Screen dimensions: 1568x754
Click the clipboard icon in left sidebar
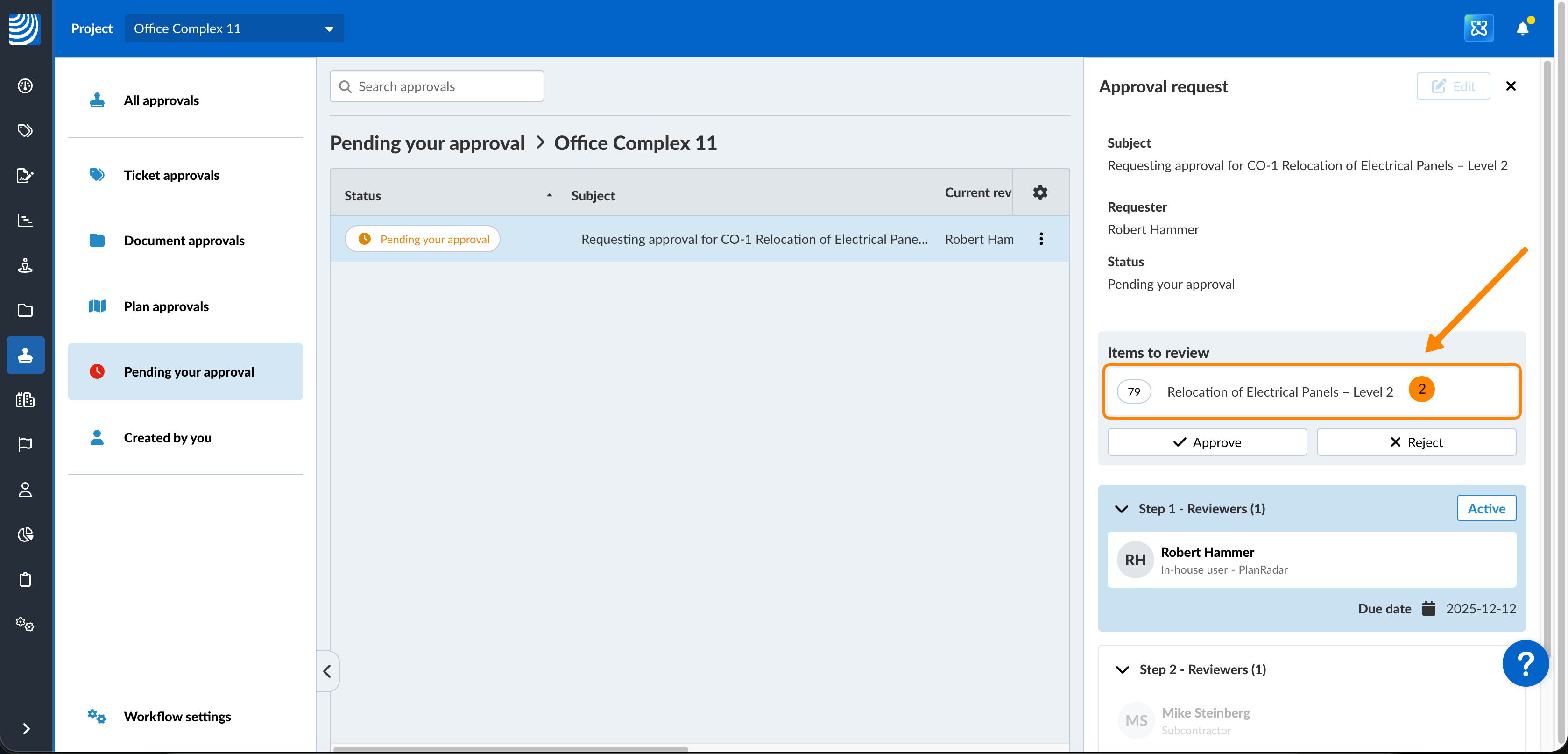point(25,579)
